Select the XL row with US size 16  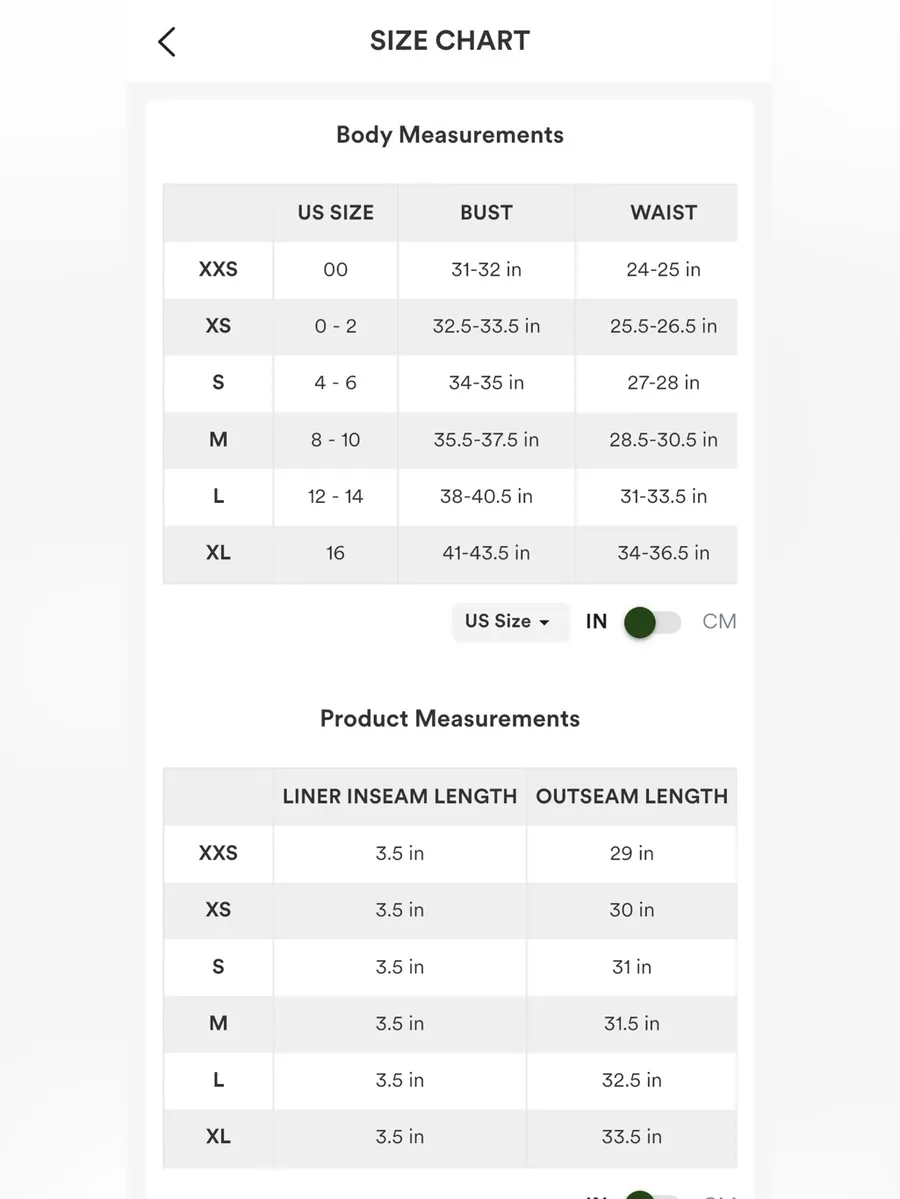pos(450,553)
